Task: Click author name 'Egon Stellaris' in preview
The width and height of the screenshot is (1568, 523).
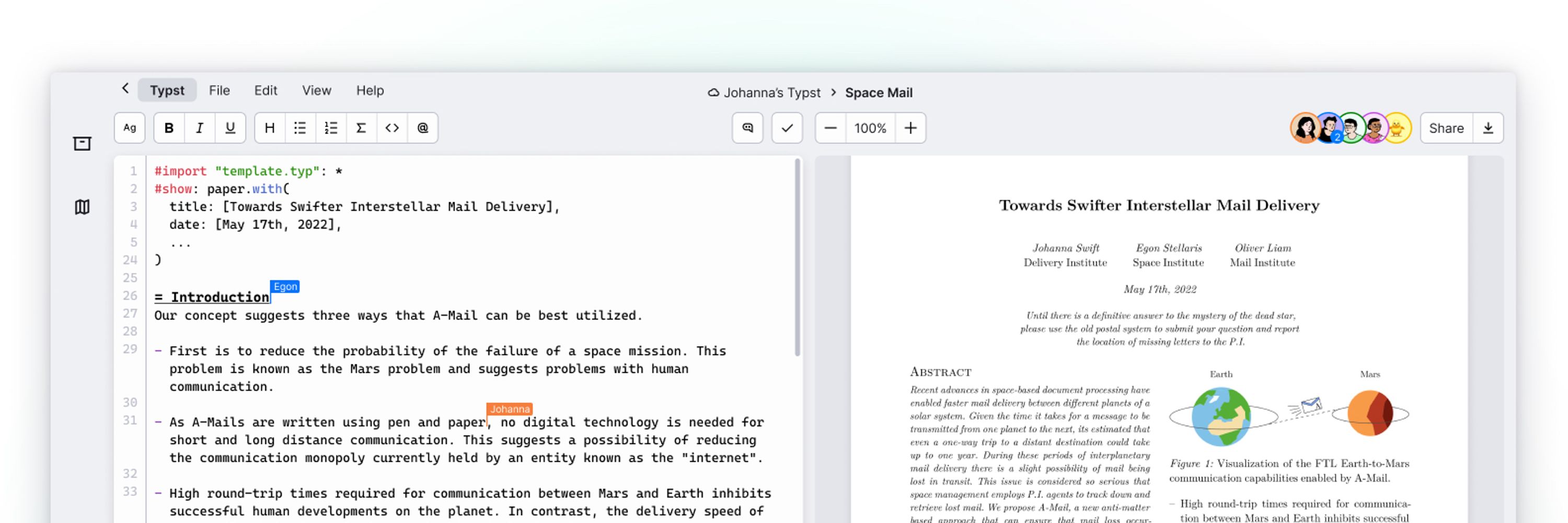Action: [1169, 248]
